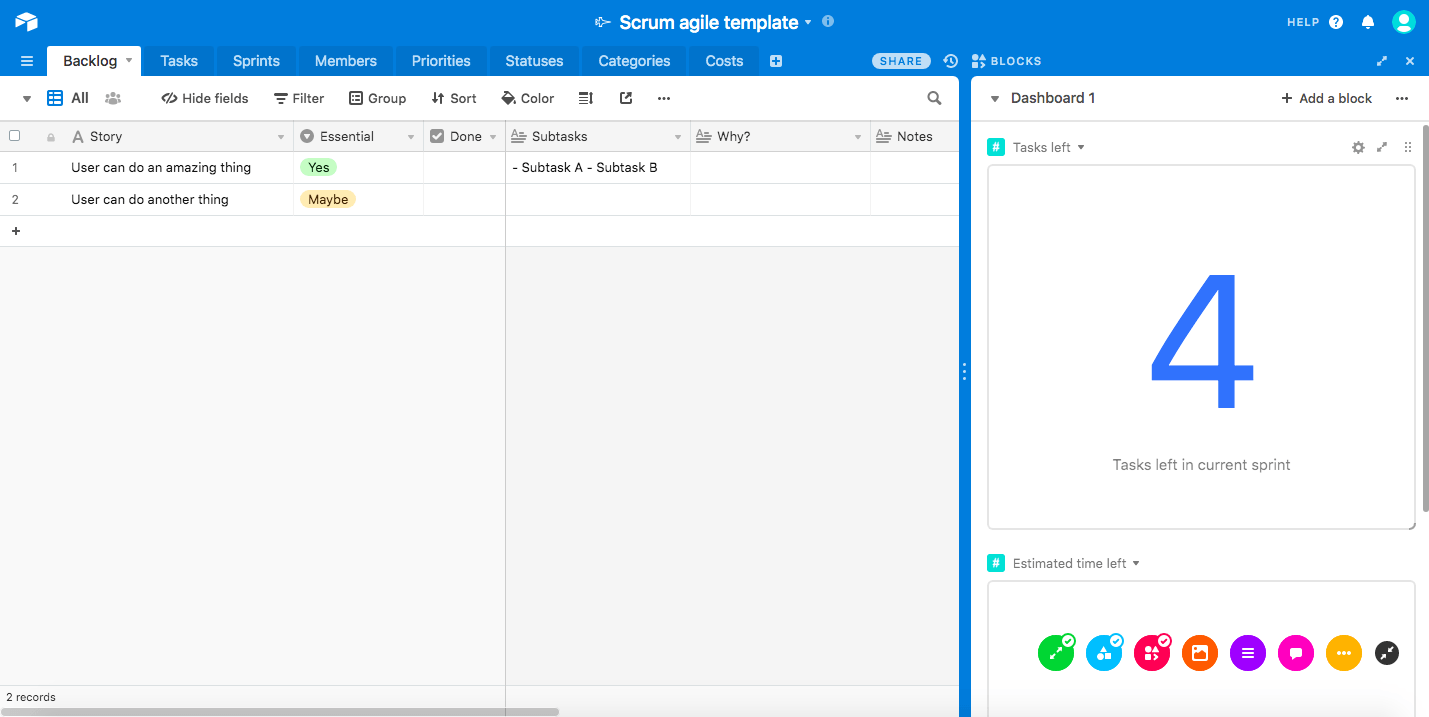This screenshot has height=717, width=1429.
Task: Switch to the Members tab
Action: 346,61
